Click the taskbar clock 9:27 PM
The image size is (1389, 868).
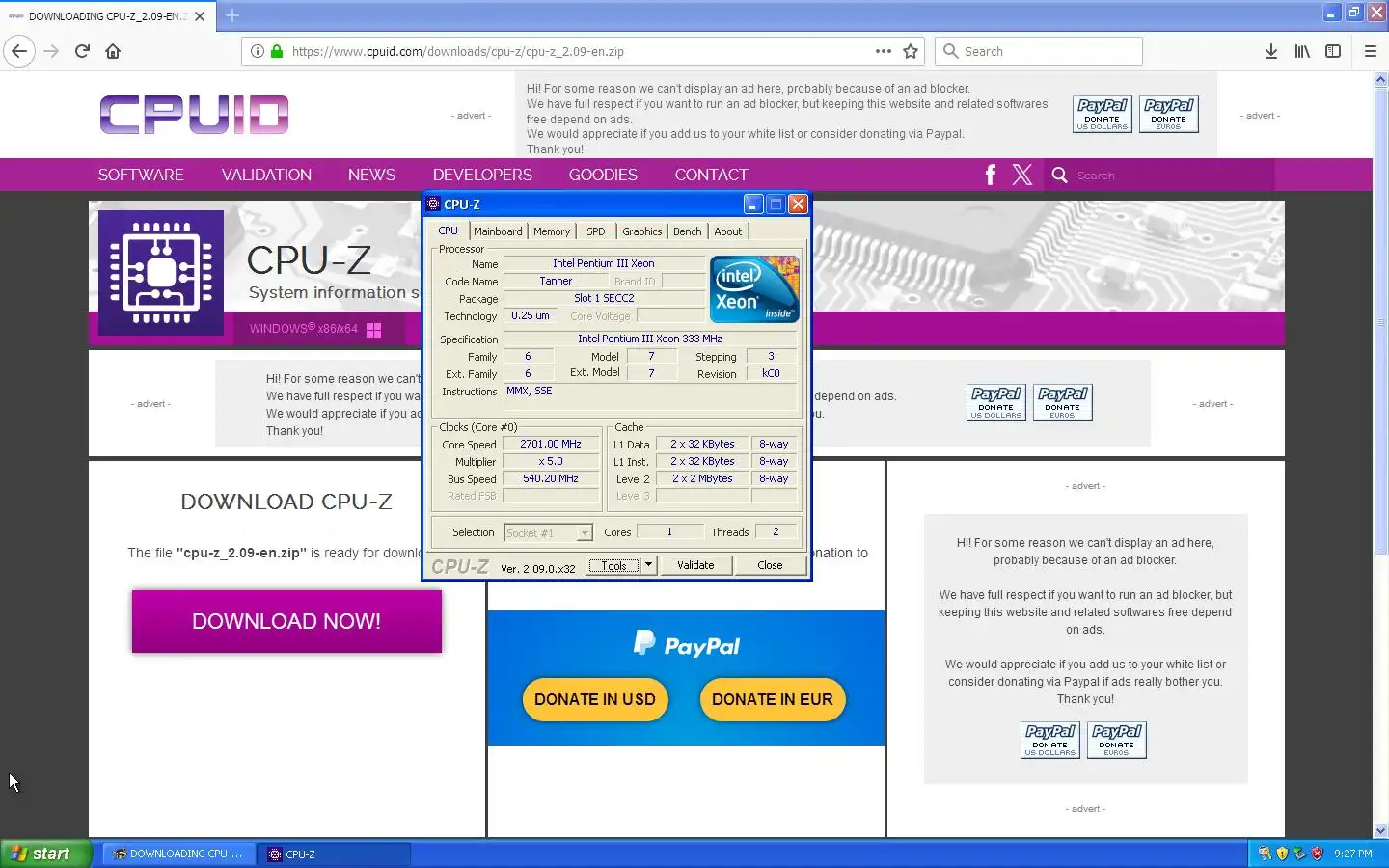tap(1352, 854)
